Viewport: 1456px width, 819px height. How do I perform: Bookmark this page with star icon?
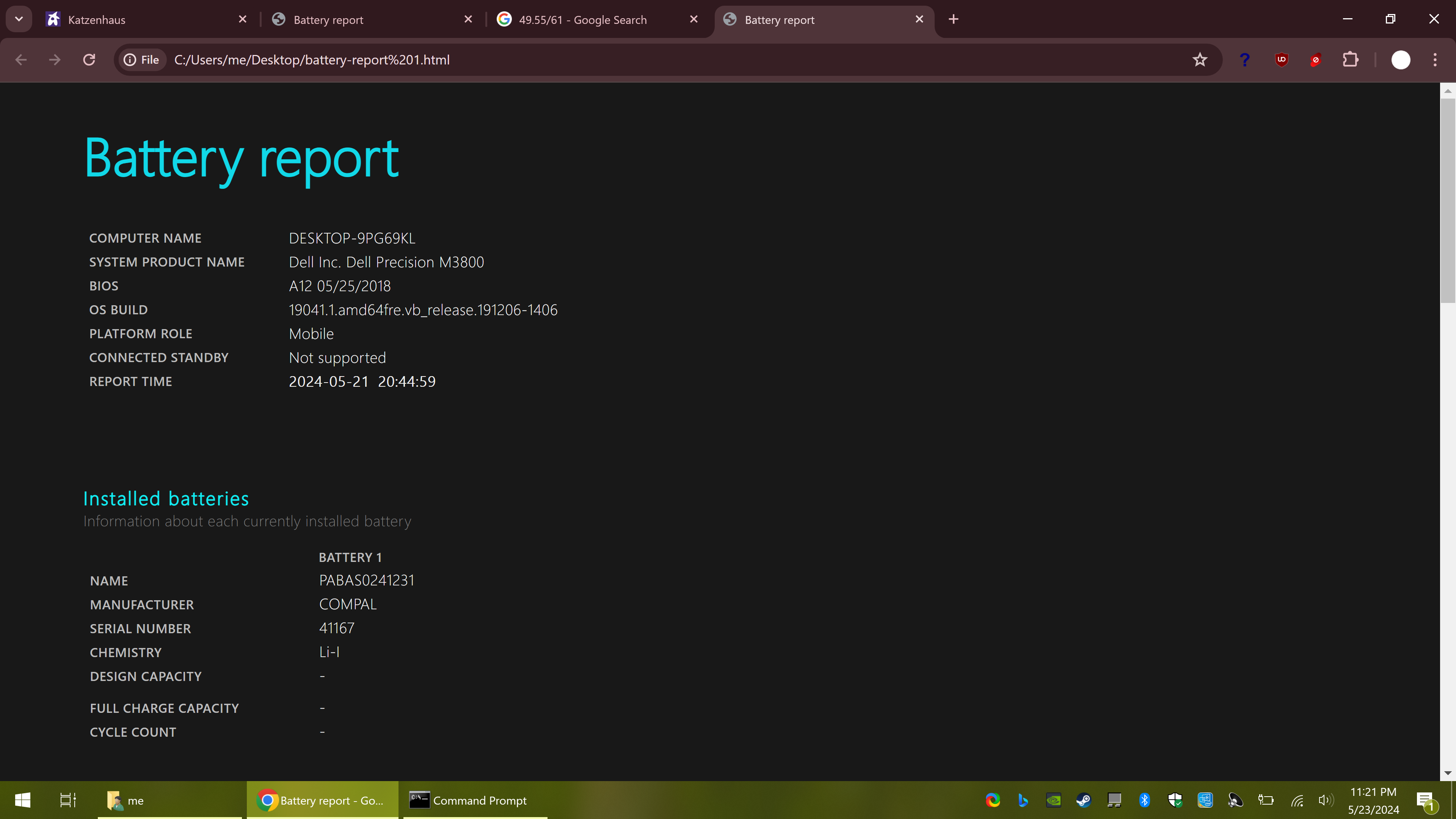coord(1199,60)
